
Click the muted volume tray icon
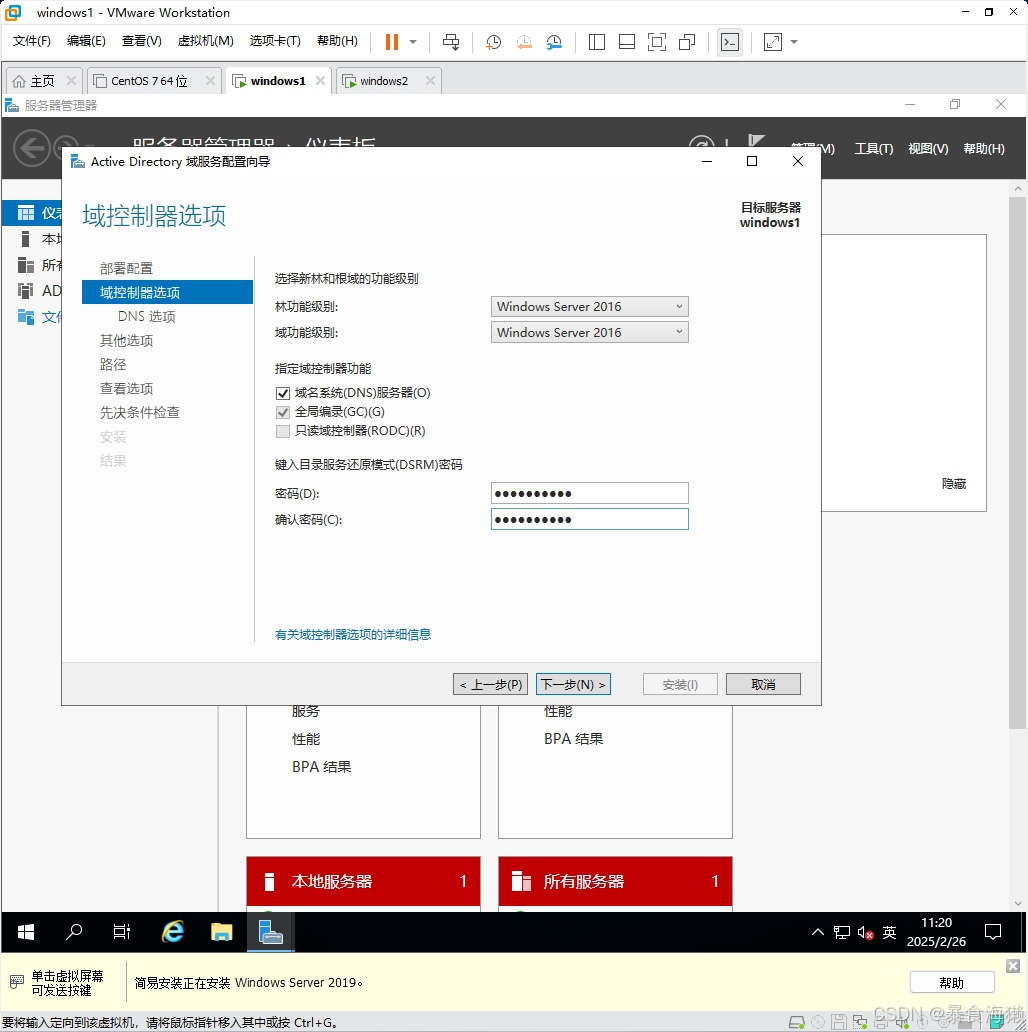[865, 933]
